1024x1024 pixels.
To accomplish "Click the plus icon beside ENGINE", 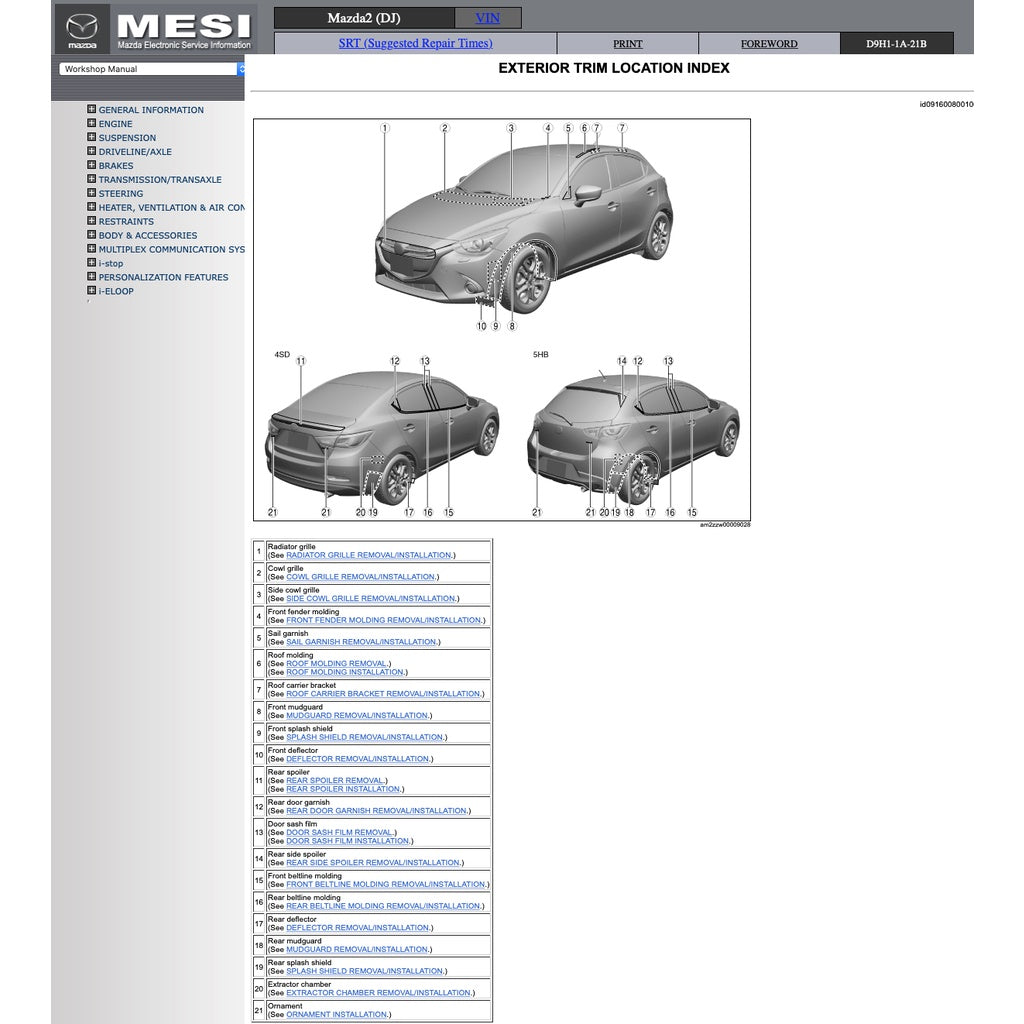I will coord(90,123).
